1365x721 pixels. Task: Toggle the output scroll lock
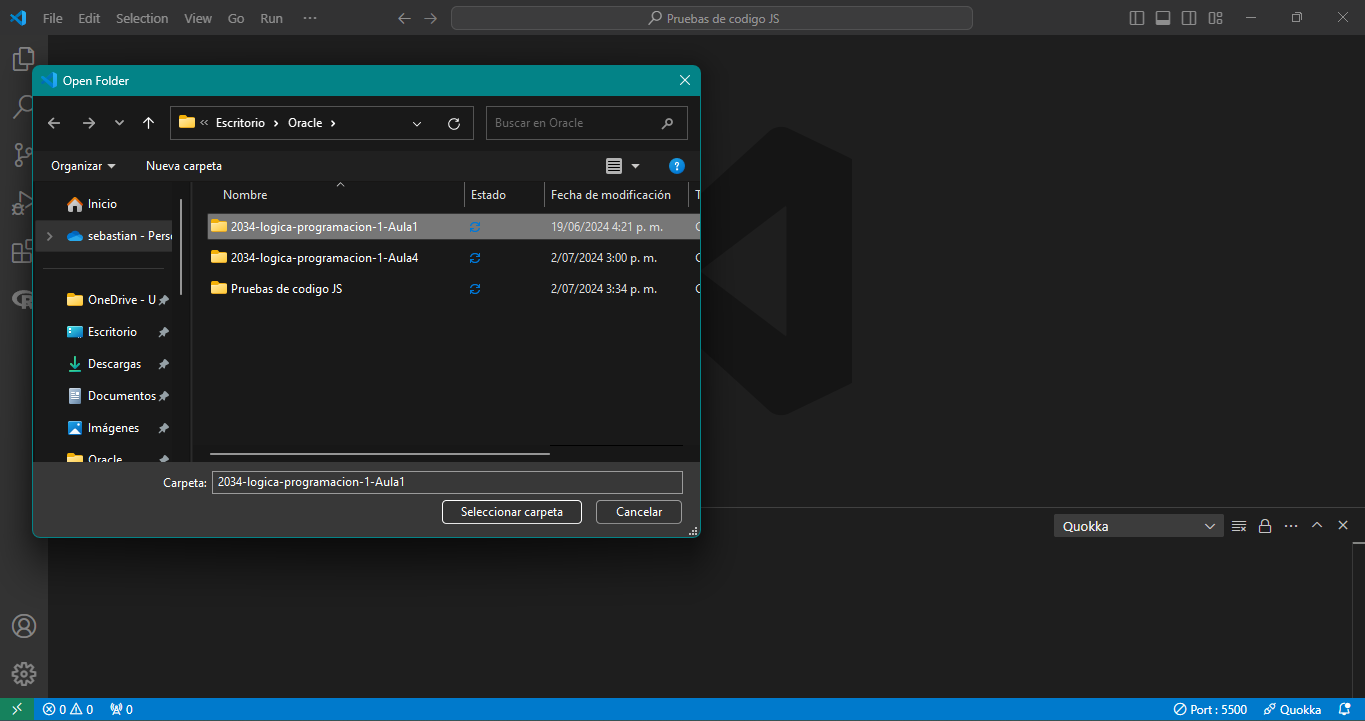1265,526
